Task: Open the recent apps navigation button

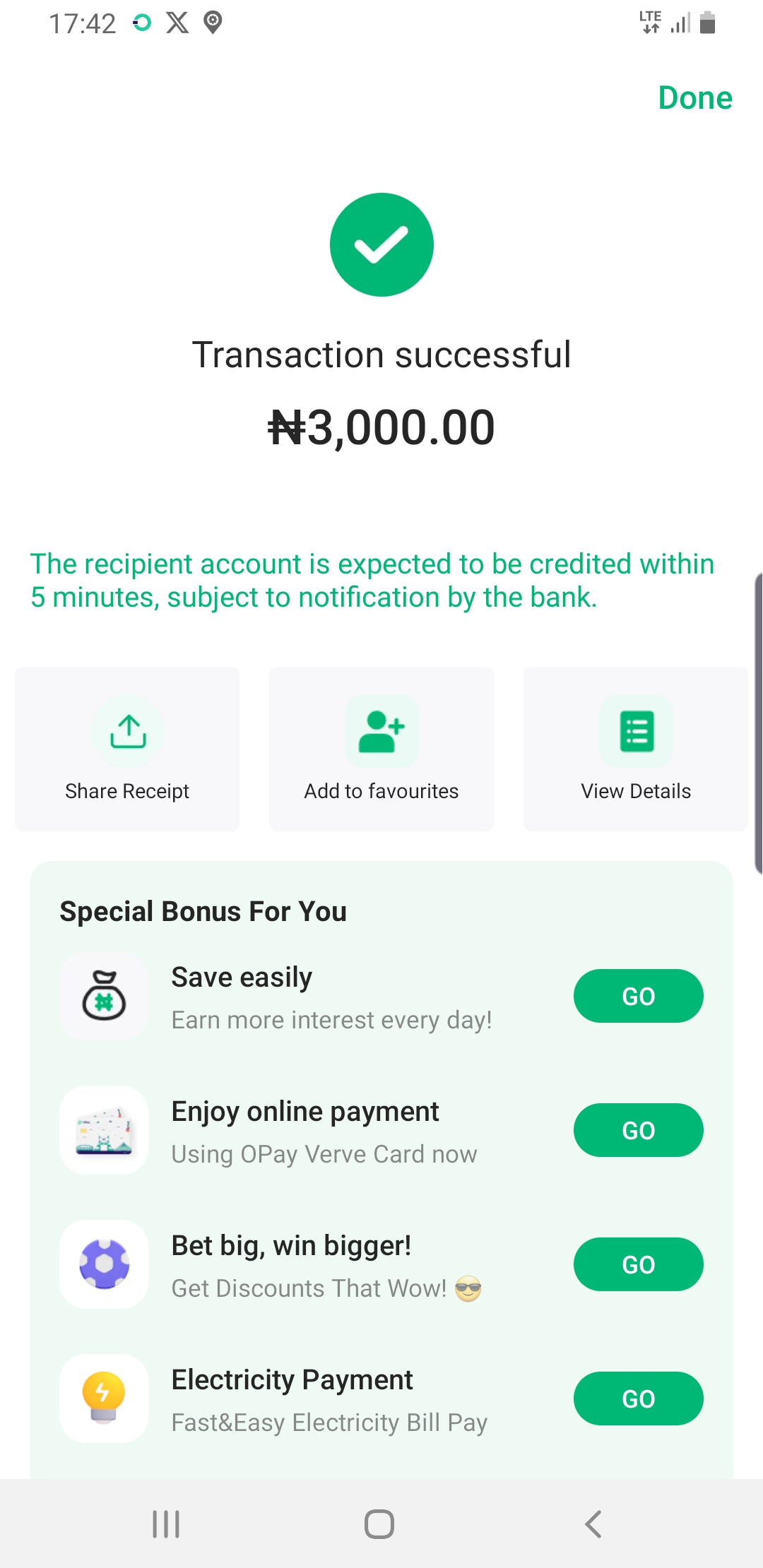Action: click(167, 1524)
